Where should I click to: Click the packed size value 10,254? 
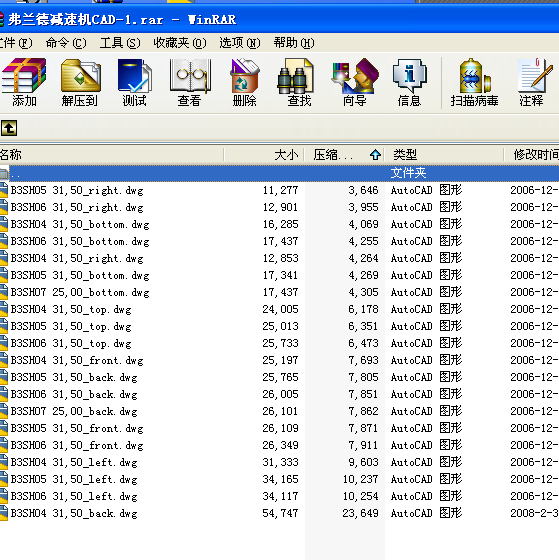(360, 496)
